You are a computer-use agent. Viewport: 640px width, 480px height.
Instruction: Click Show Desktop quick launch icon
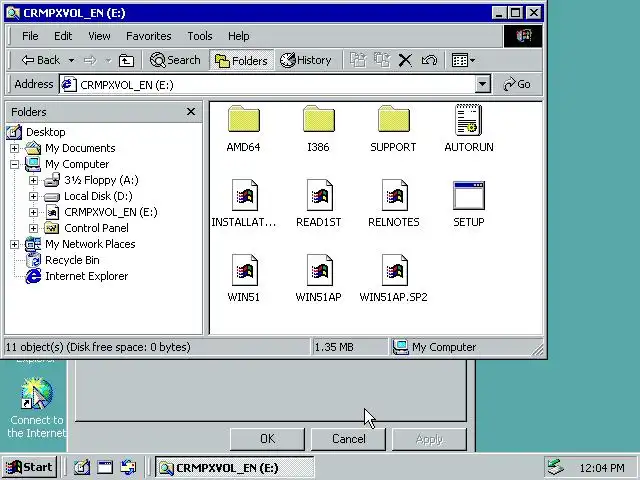point(82,467)
